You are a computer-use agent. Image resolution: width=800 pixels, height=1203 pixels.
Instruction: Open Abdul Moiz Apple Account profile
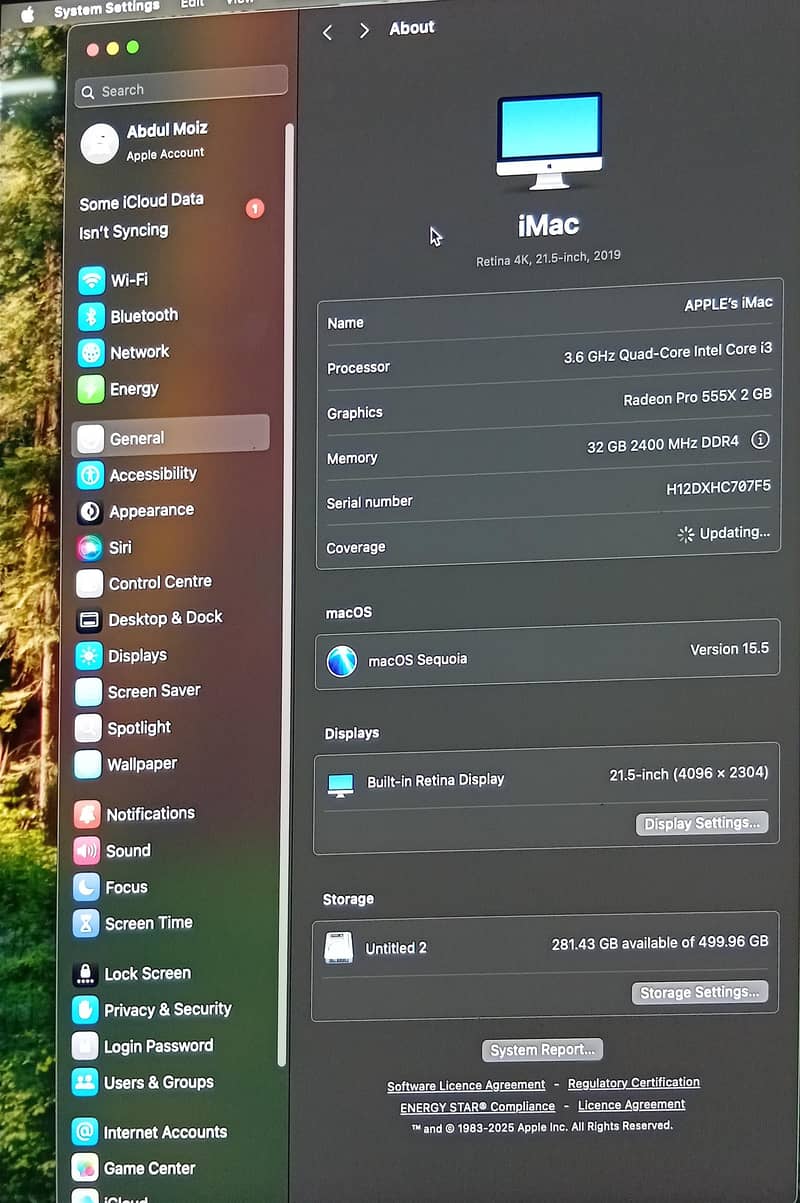coord(145,142)
